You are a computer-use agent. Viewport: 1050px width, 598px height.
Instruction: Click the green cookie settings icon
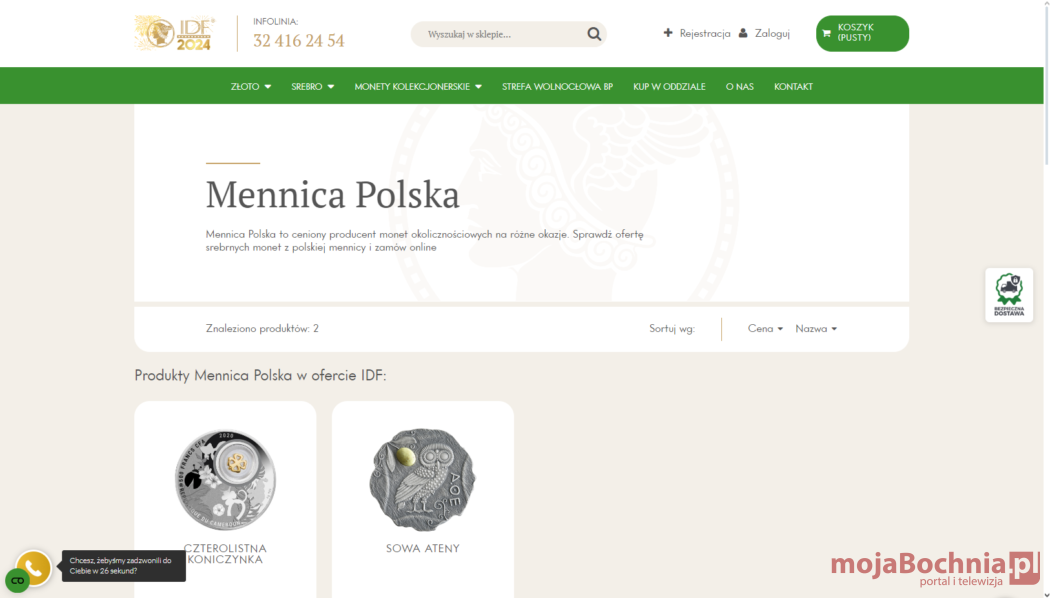(17, 581)
